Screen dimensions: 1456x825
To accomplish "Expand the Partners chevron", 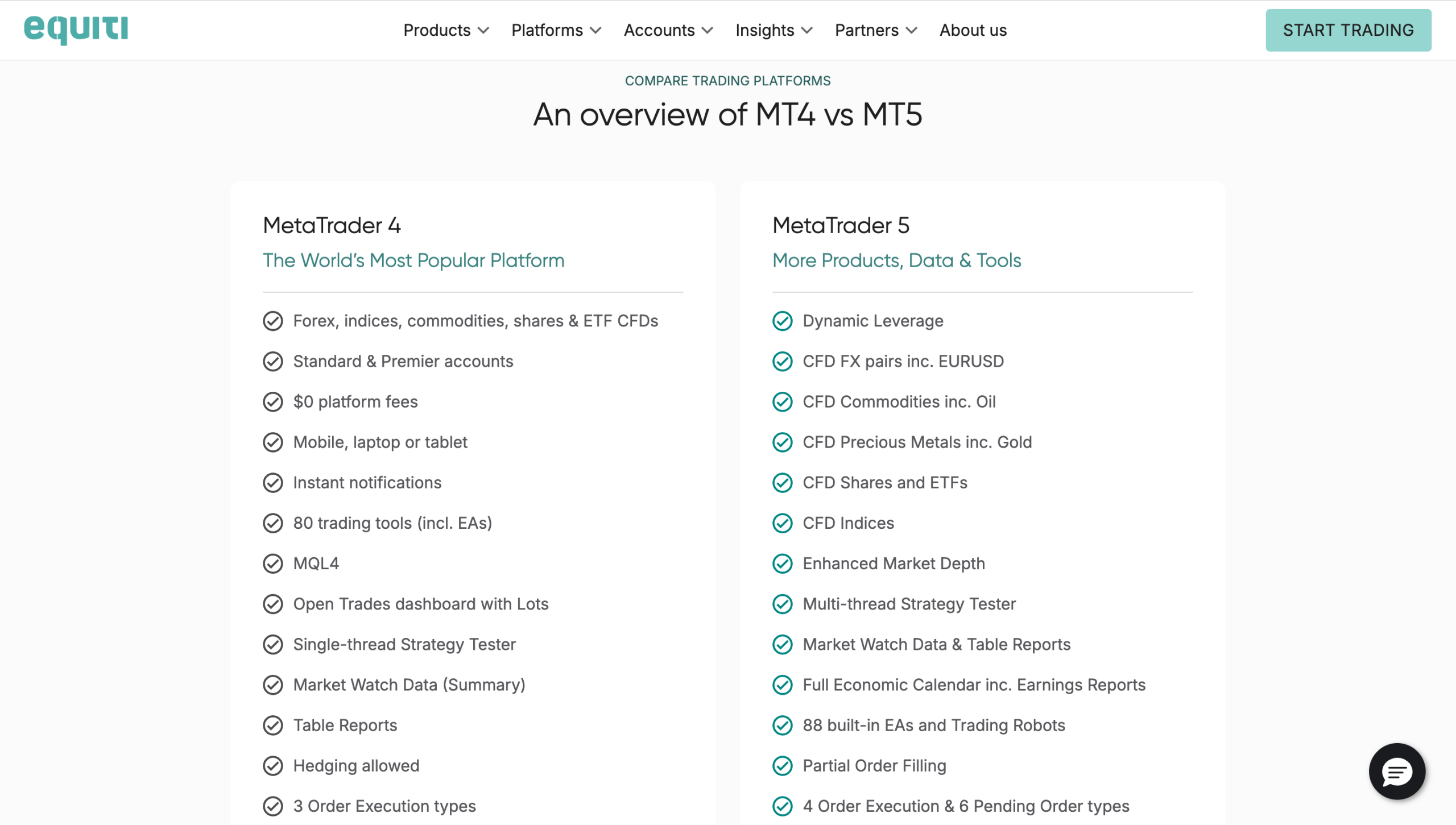I will pos(911,31).
